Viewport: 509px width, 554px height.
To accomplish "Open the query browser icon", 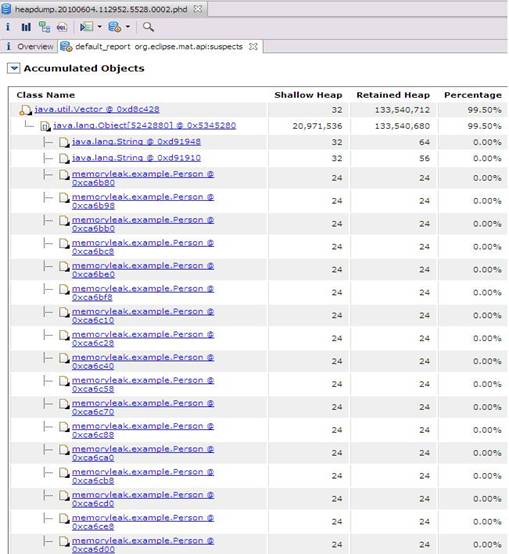I will pos(86,27).
